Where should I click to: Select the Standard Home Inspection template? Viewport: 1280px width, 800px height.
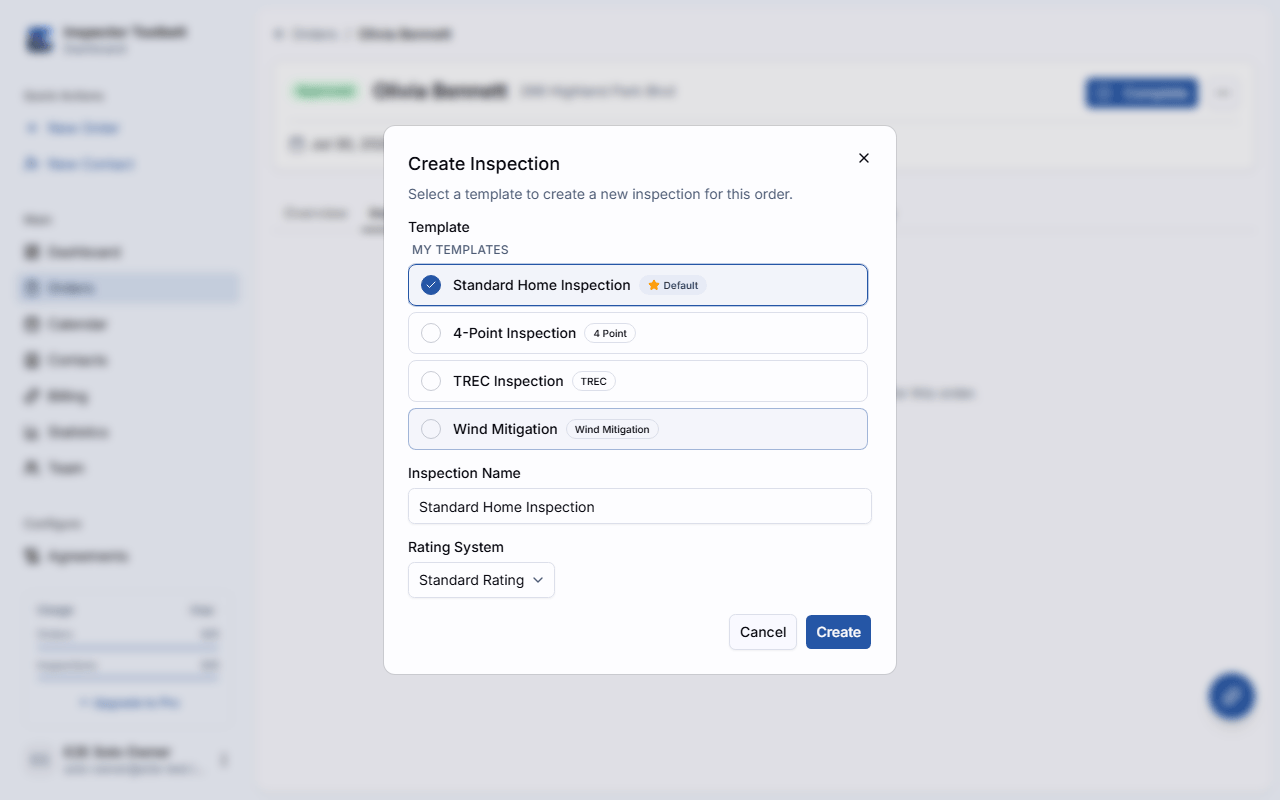coord(638,285)
